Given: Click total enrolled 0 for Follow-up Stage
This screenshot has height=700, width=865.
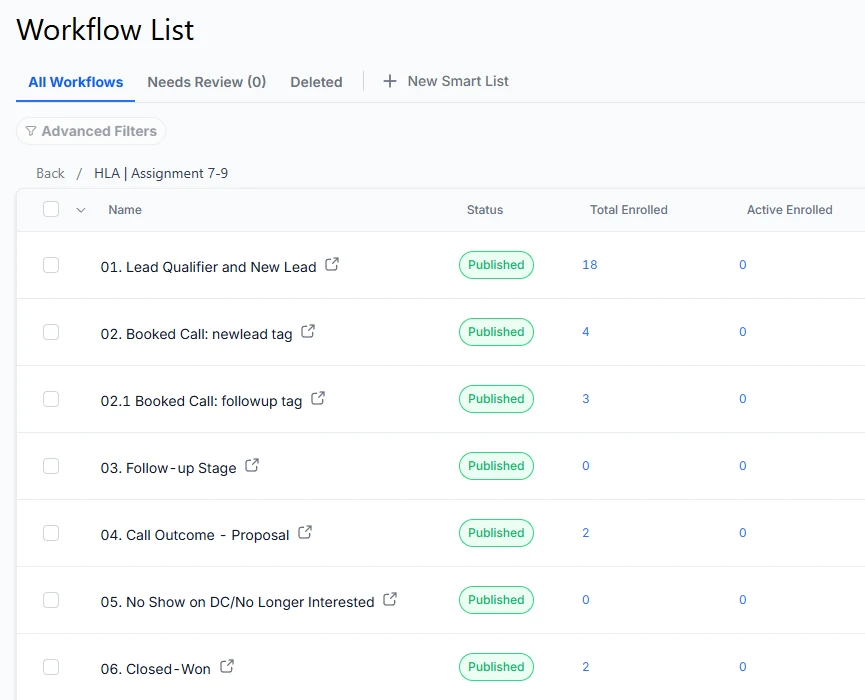Looking at the screenshot, I should [586, 466].
